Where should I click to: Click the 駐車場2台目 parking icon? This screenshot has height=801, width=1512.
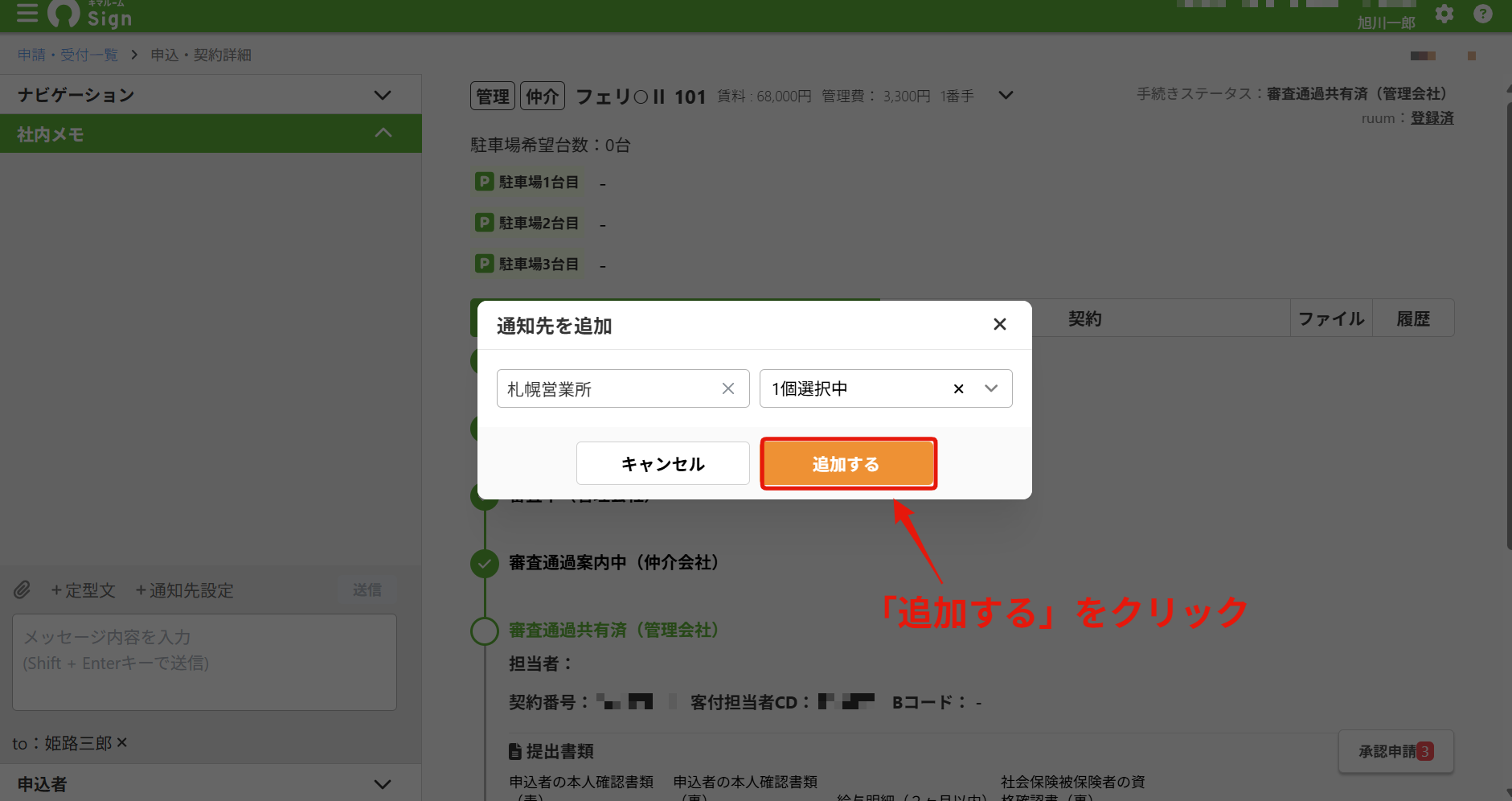pyautogui.click(x=484, y=222)
